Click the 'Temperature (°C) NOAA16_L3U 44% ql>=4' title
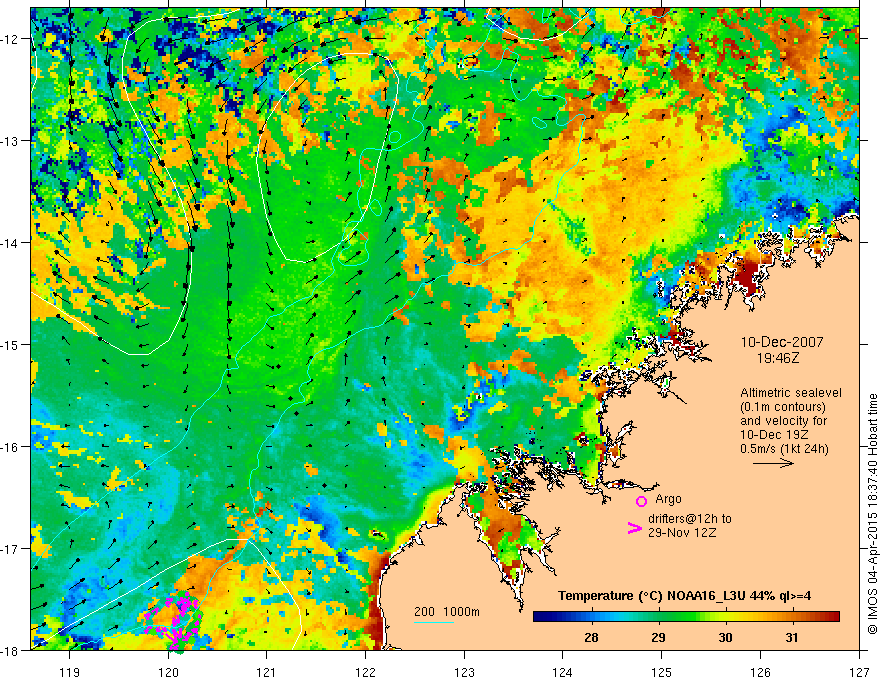 [684, 596]
